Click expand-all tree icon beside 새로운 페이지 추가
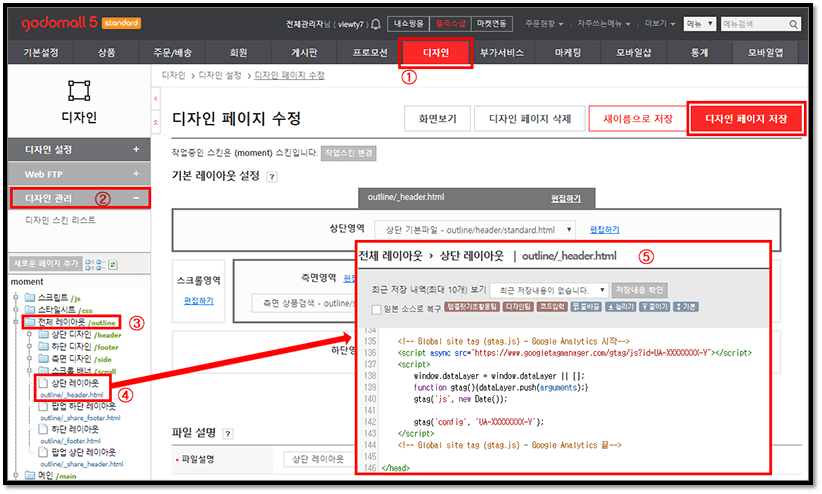 tap(89, 264)
